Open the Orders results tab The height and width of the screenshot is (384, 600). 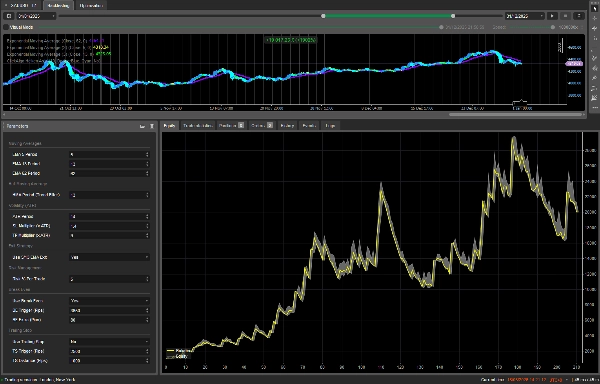coord(262,125)
